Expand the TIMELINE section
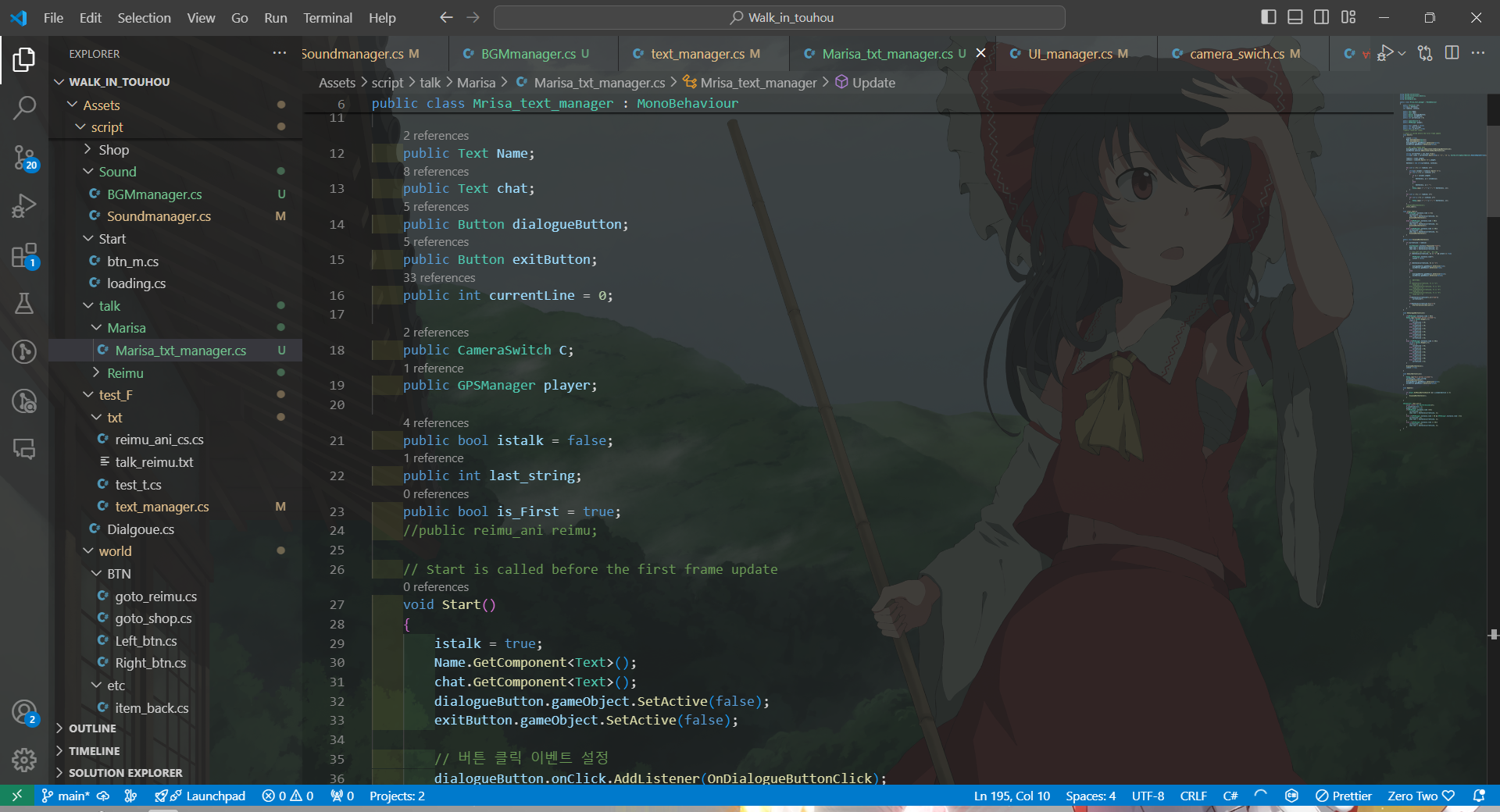This screenshot has height=812, width=1500. click(x=175, y=750)
